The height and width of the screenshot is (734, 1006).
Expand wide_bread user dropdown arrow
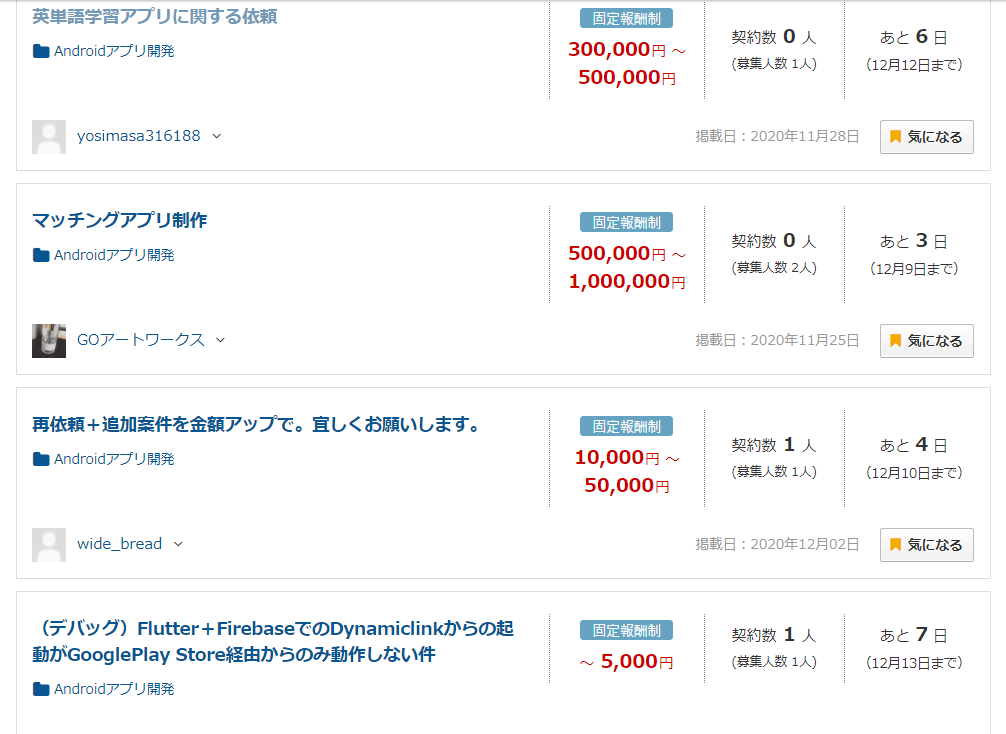179,545
